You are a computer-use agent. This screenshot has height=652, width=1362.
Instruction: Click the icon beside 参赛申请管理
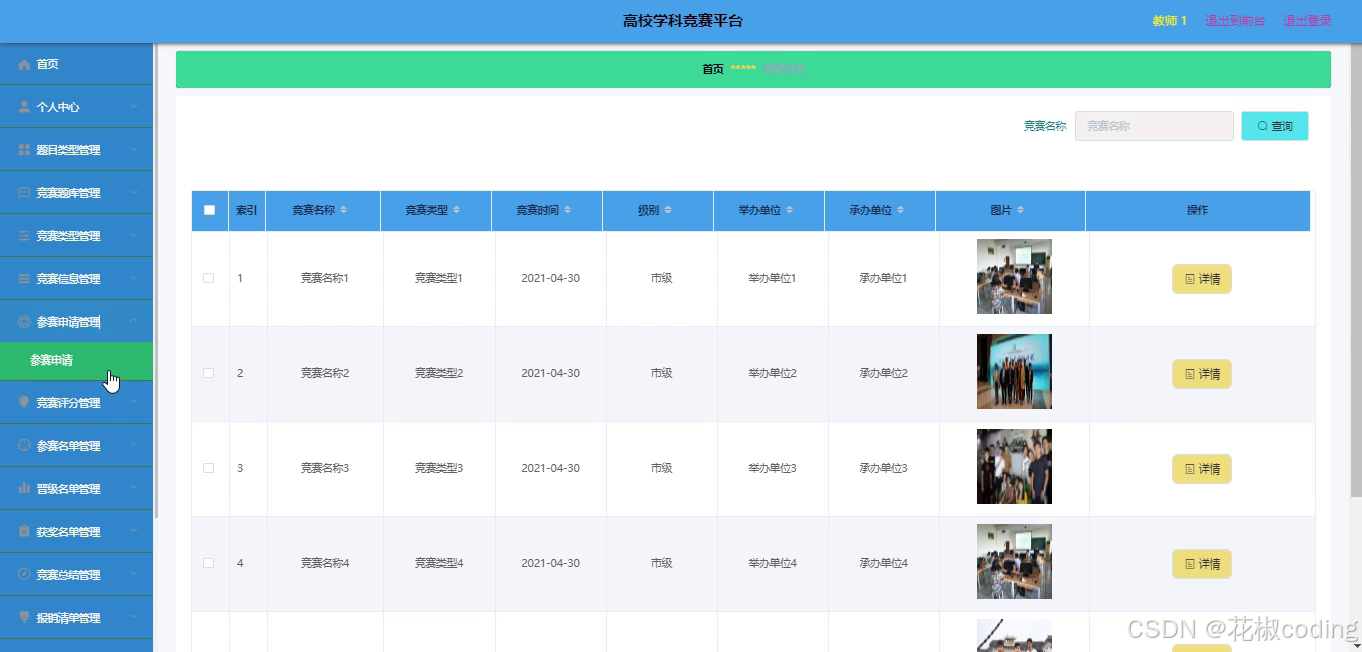[24, 322]
